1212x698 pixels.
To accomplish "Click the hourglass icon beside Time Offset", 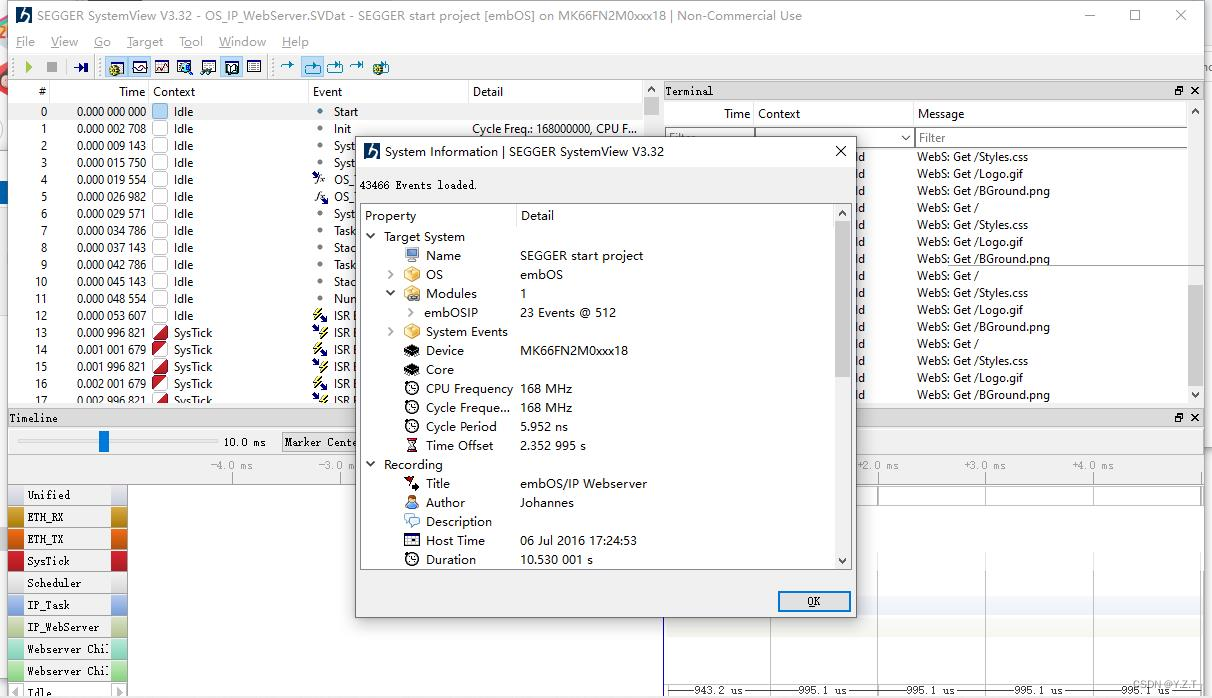I will point(412,446).
